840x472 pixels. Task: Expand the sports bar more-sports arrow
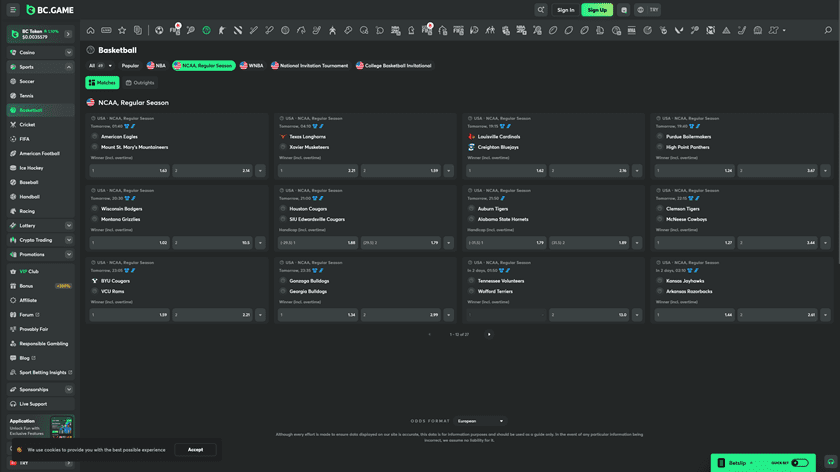point(784,31)
